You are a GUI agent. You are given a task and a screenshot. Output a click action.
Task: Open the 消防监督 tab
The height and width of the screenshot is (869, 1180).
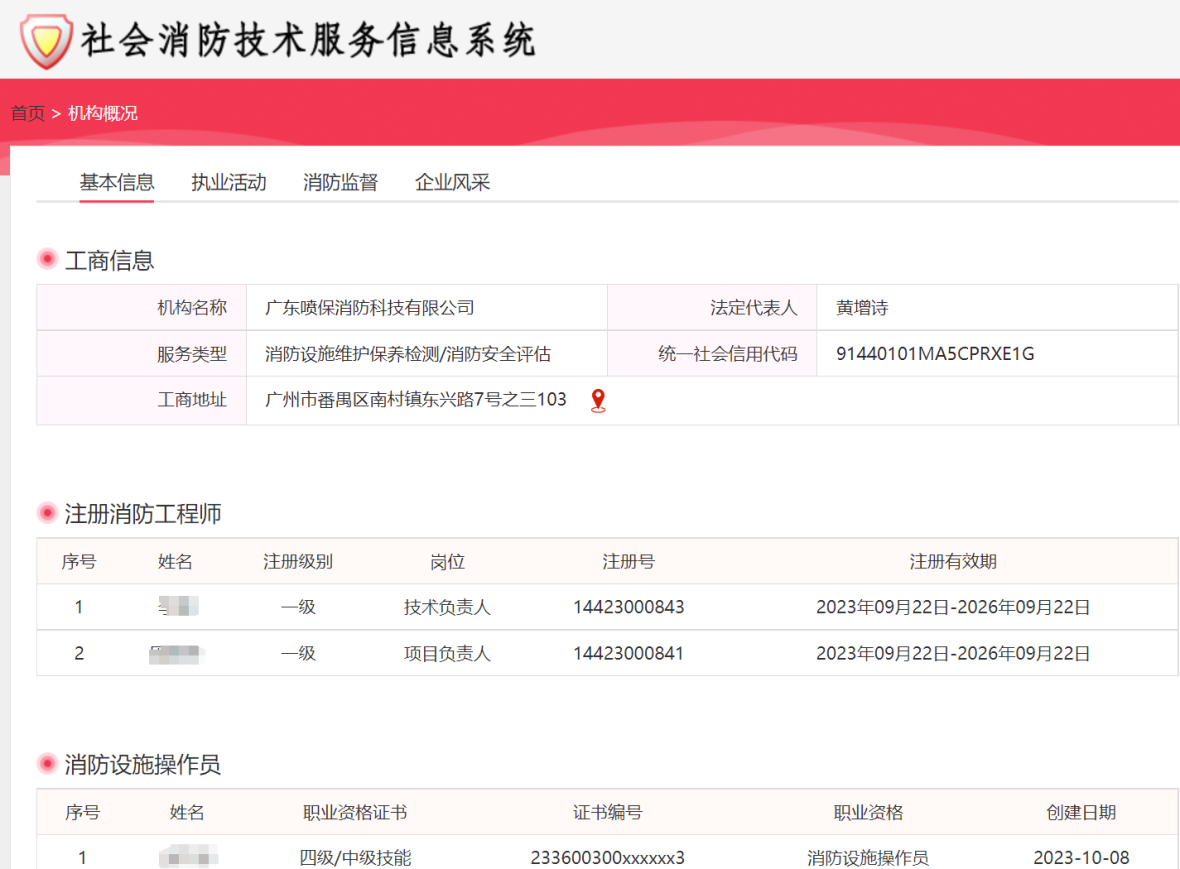(340, 182)
